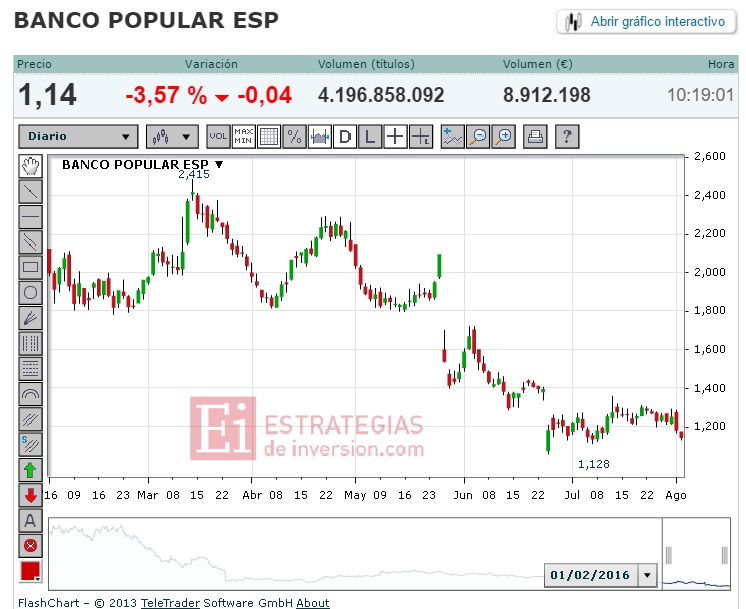Select the hand pan tool
This screenshot has height=609, width=746.
[30, 166]
